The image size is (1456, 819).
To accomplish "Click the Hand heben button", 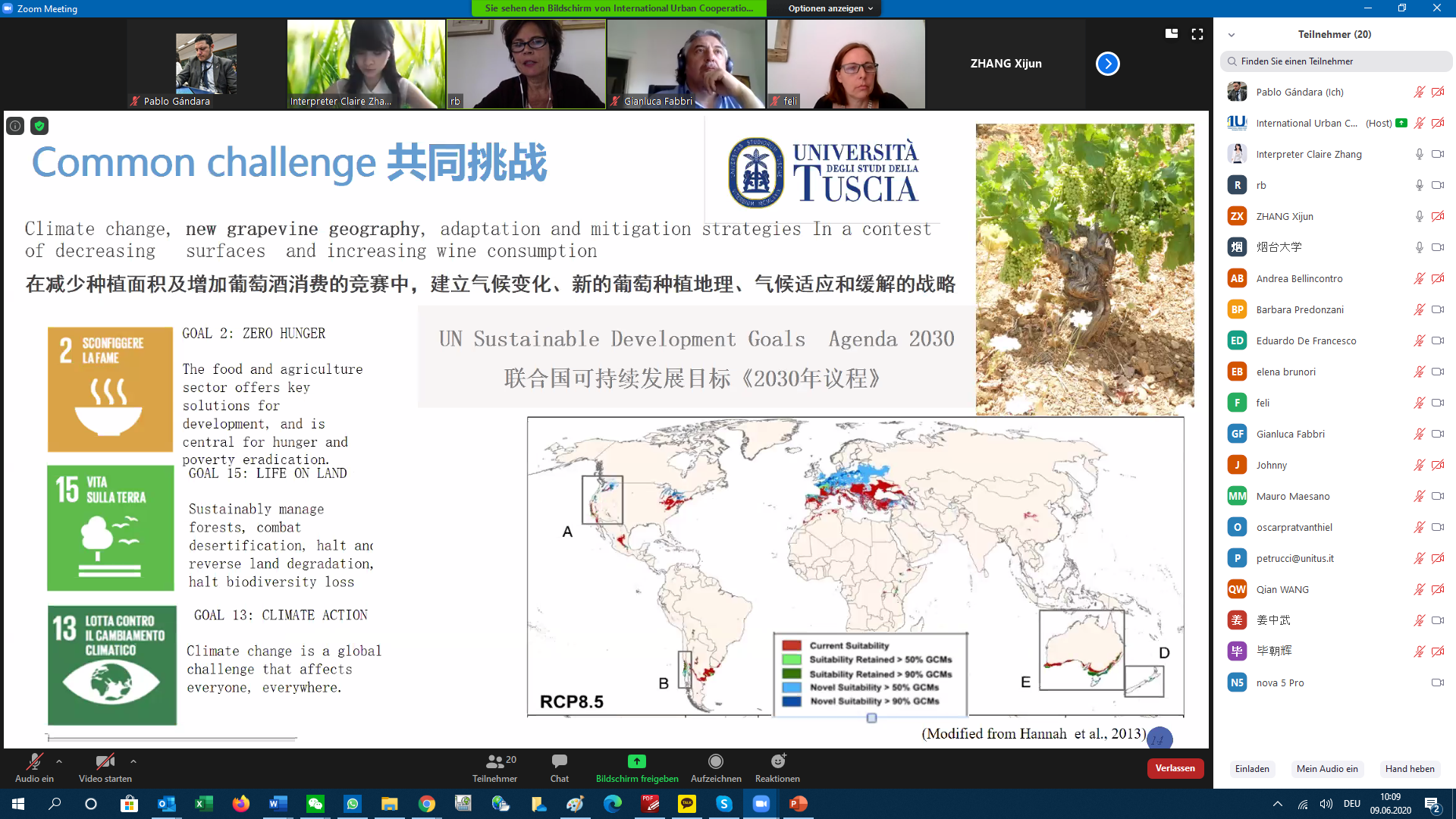I will click(1409, 769).
